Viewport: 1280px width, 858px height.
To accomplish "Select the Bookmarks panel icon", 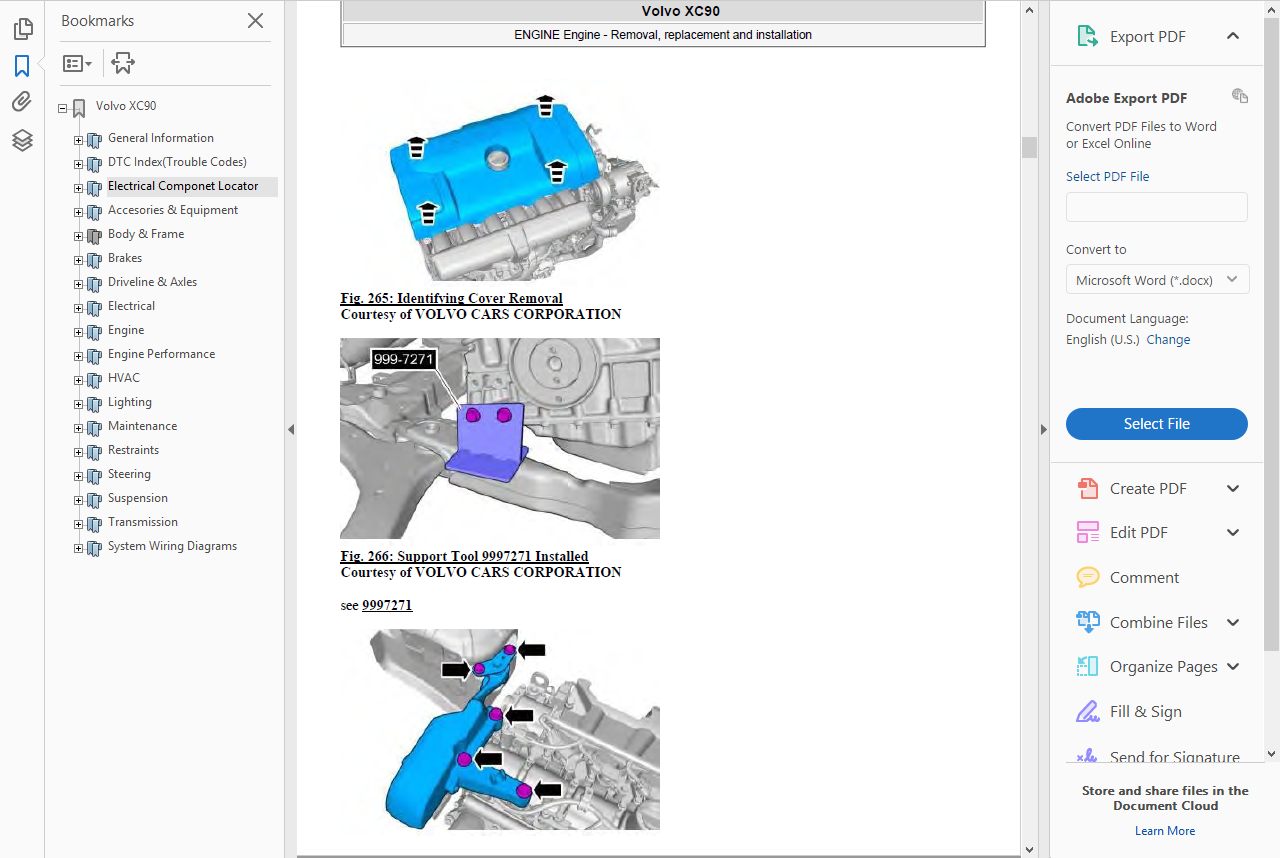I will [22, 66].
